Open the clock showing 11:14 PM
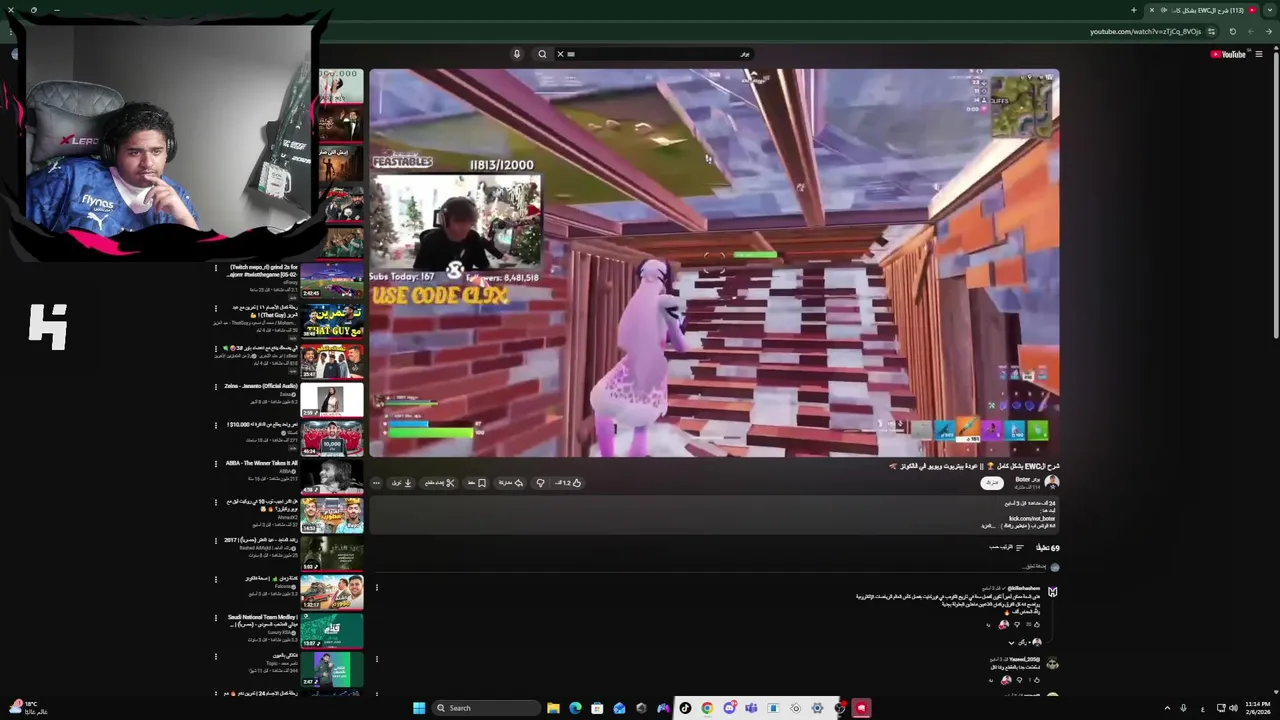 coord(1257,708)
